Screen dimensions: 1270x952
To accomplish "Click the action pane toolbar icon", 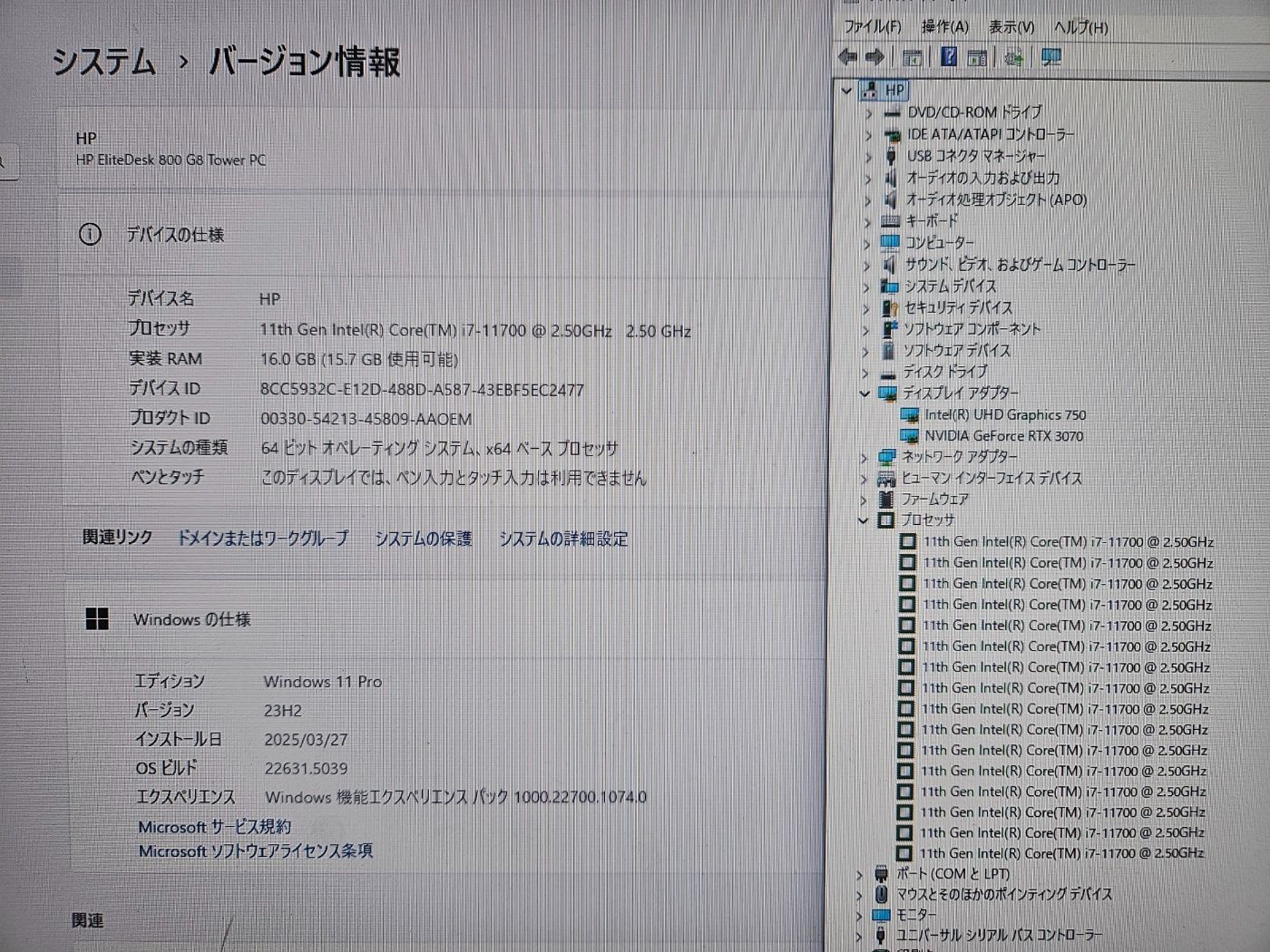I will point(977,58).
